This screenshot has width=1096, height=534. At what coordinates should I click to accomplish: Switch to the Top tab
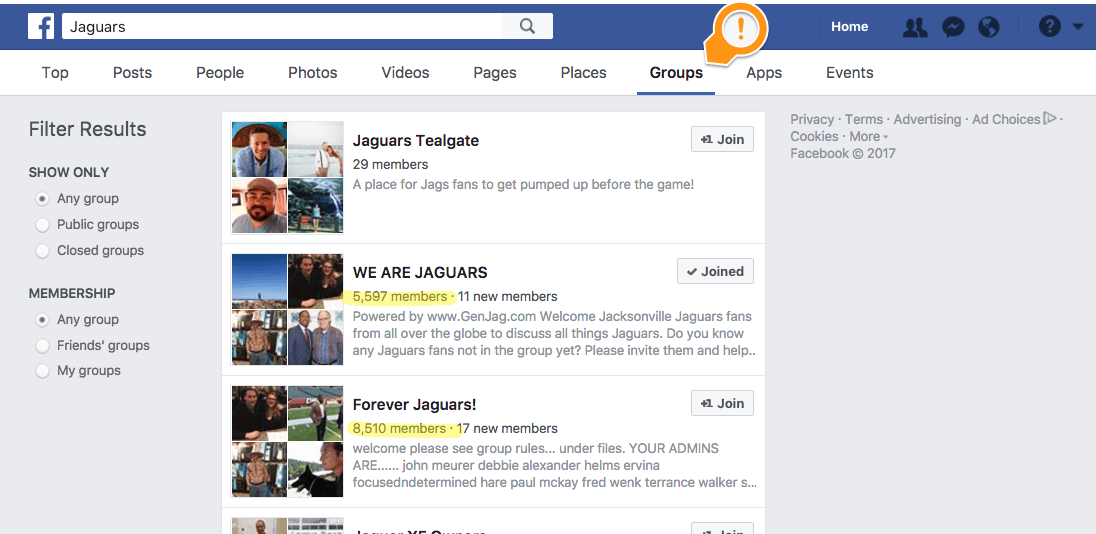pos(55,73)
